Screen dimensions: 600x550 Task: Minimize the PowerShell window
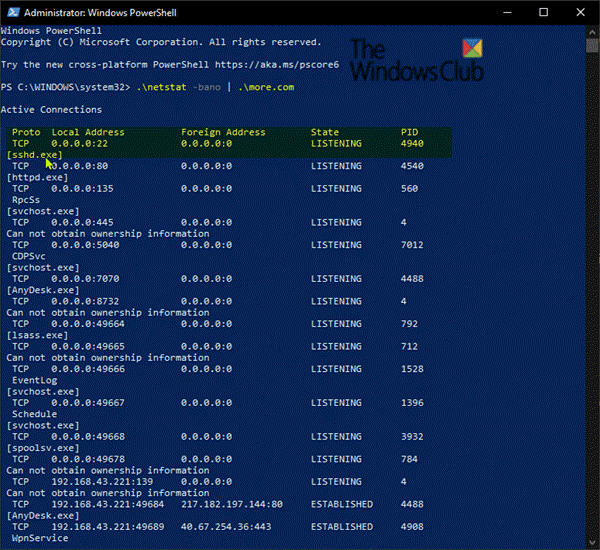click(x=507, y=13)
